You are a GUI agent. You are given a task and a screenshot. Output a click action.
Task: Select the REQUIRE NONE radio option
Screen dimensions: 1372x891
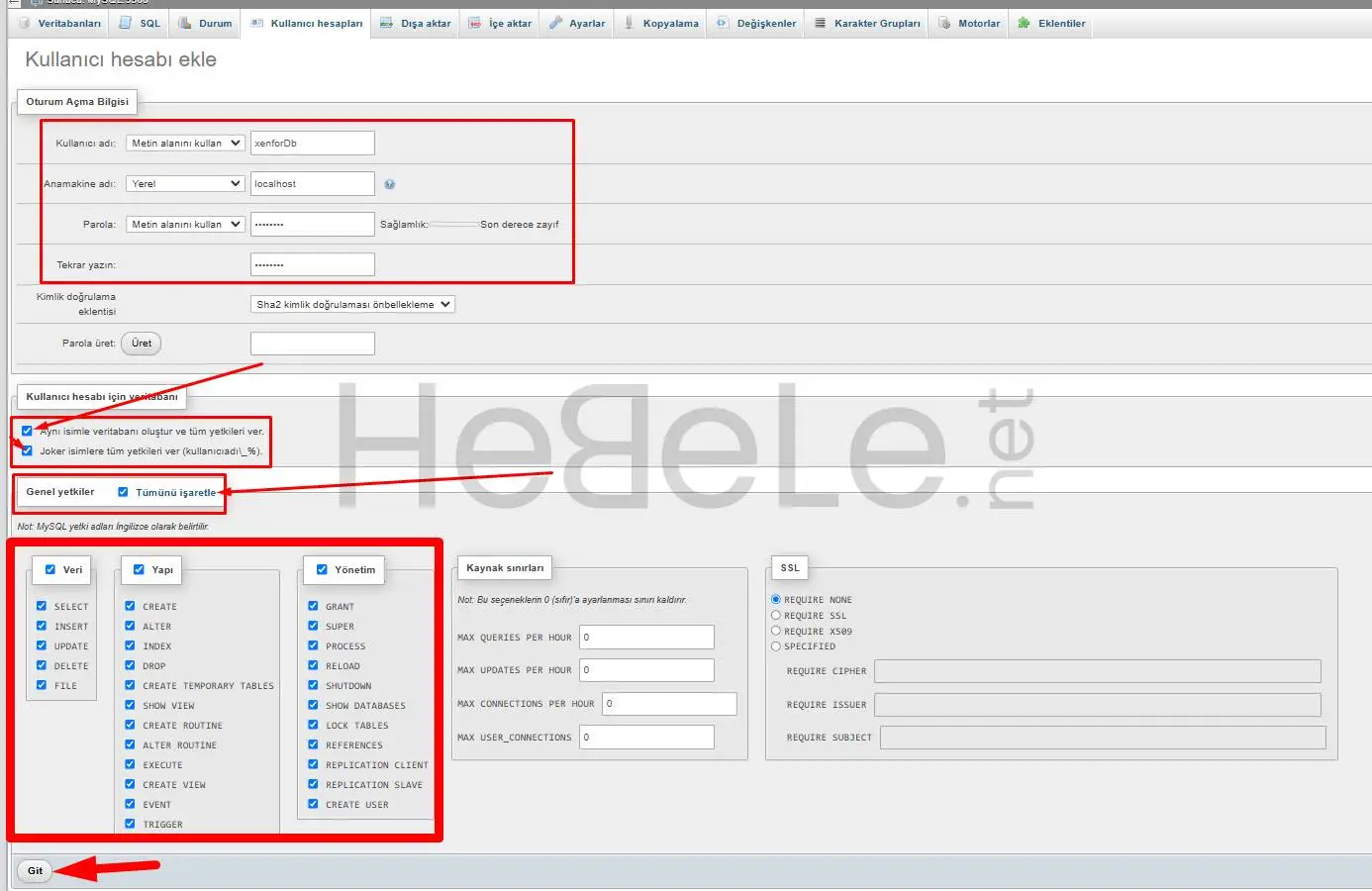coord(776,599)
